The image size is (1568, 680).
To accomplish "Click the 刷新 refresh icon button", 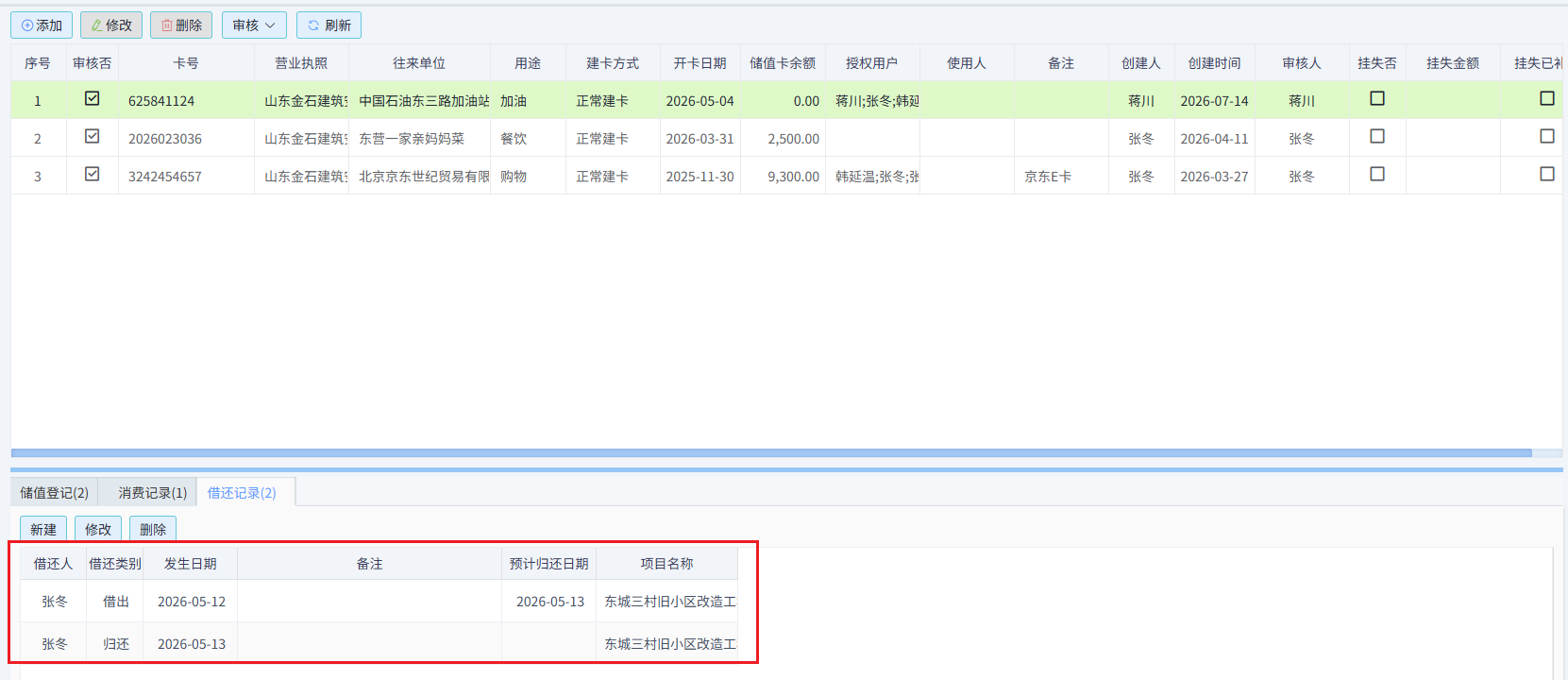I will click(329, 25).
